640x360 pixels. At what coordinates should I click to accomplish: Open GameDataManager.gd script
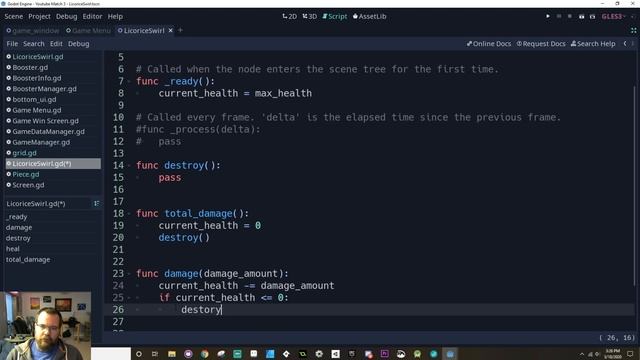pos(53,131)
